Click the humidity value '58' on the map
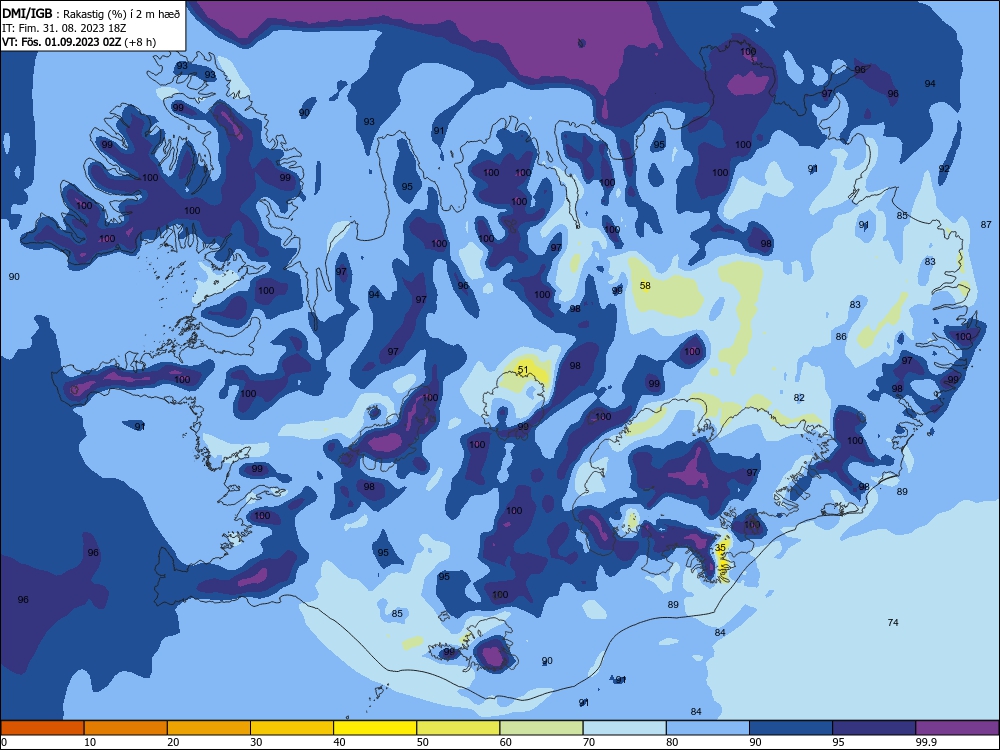 [x=645, y=285]
